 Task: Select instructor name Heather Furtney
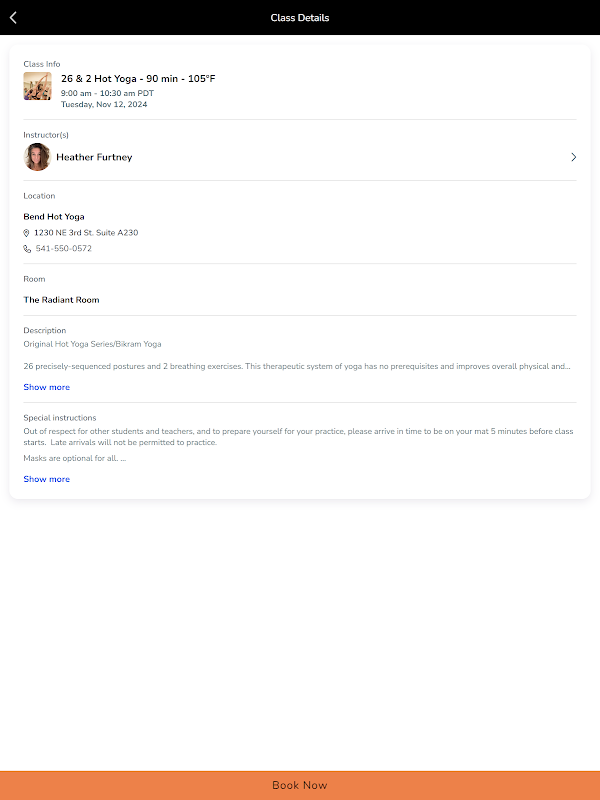tap(94, 157)
